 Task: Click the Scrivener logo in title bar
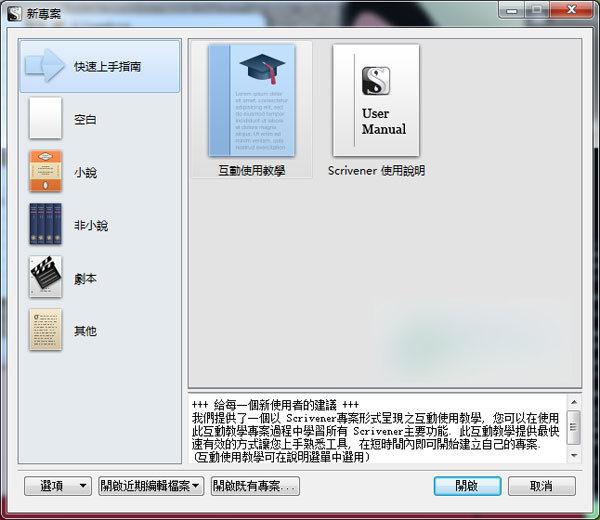[13, 12]
